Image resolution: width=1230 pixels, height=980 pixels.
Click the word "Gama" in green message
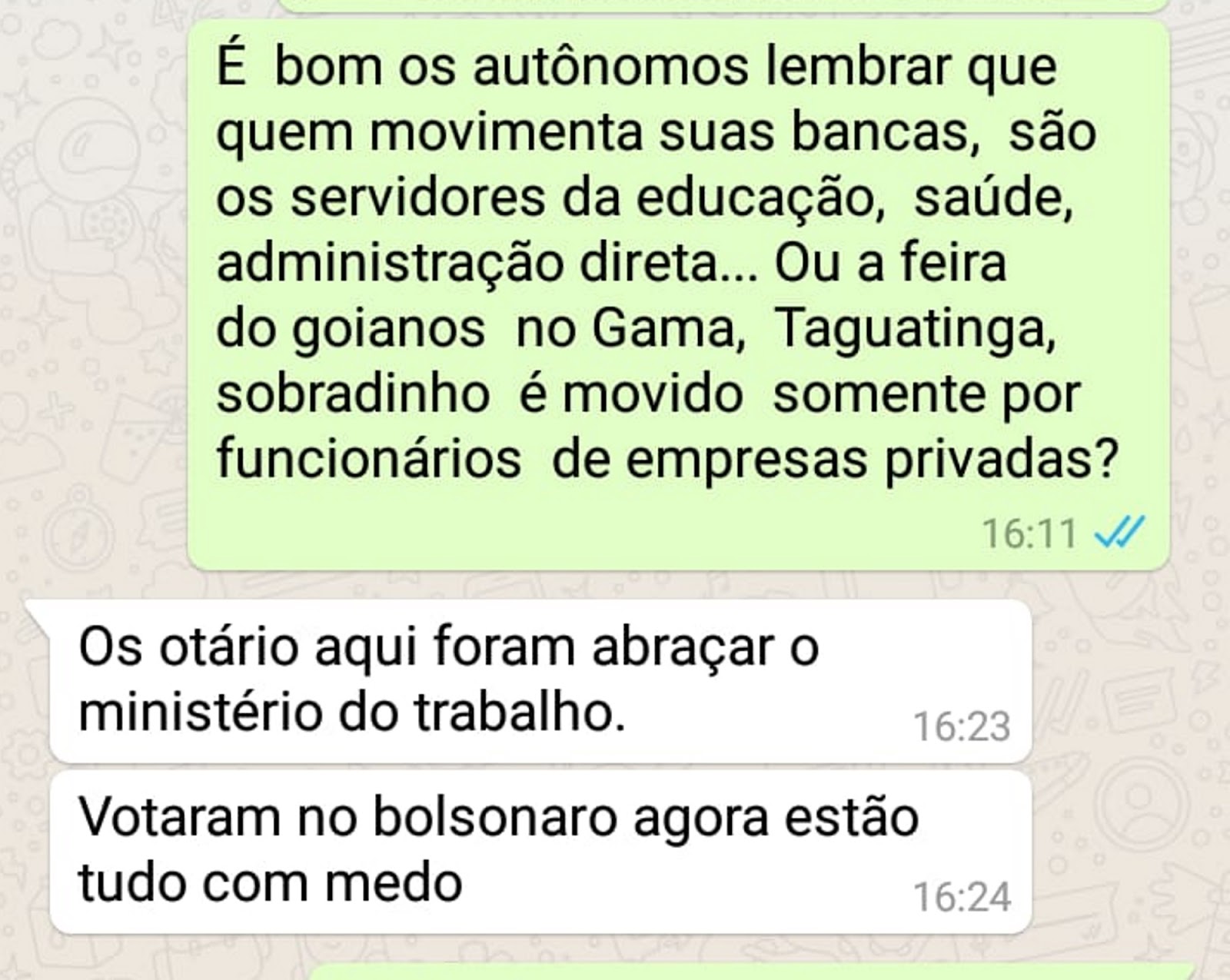pyautogui.click(x=667, y=328)
